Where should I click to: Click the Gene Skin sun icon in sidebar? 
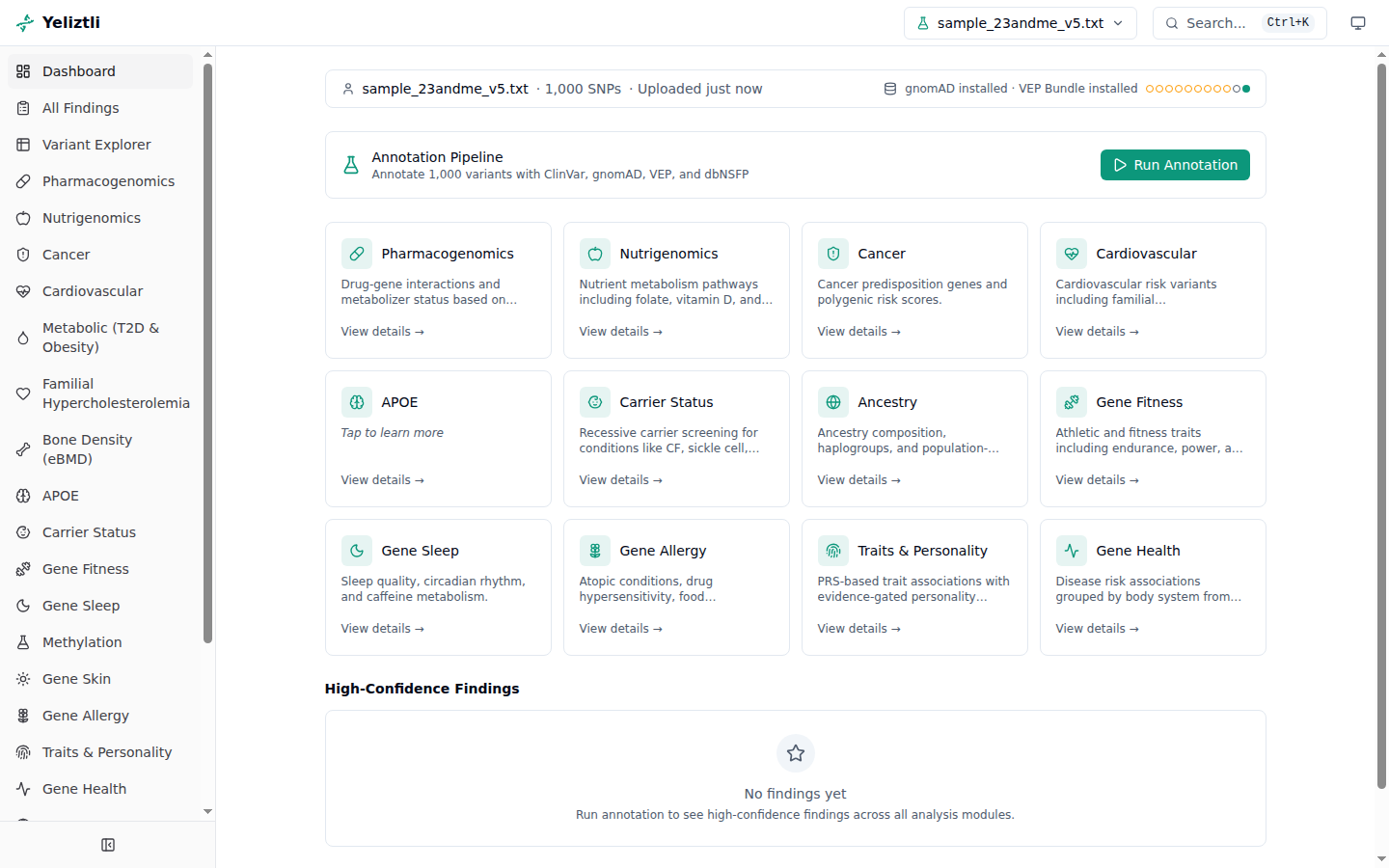click(23, 679)
